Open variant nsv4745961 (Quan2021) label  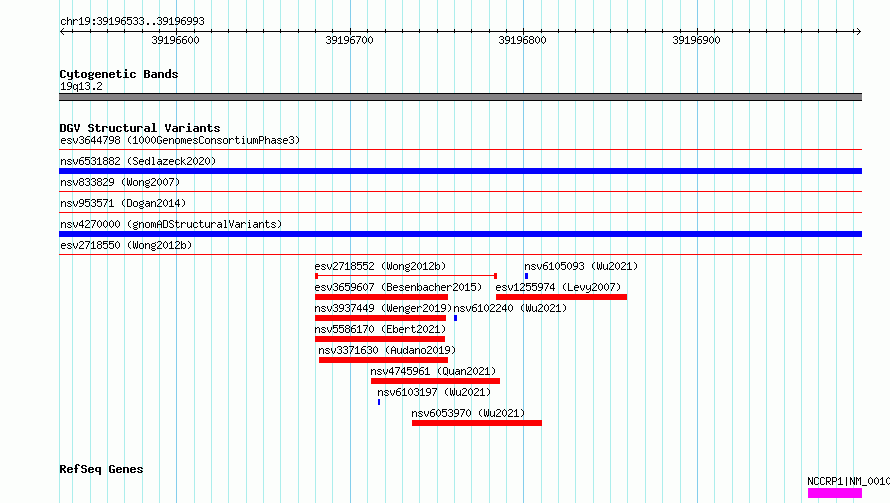tap(433, 371)
